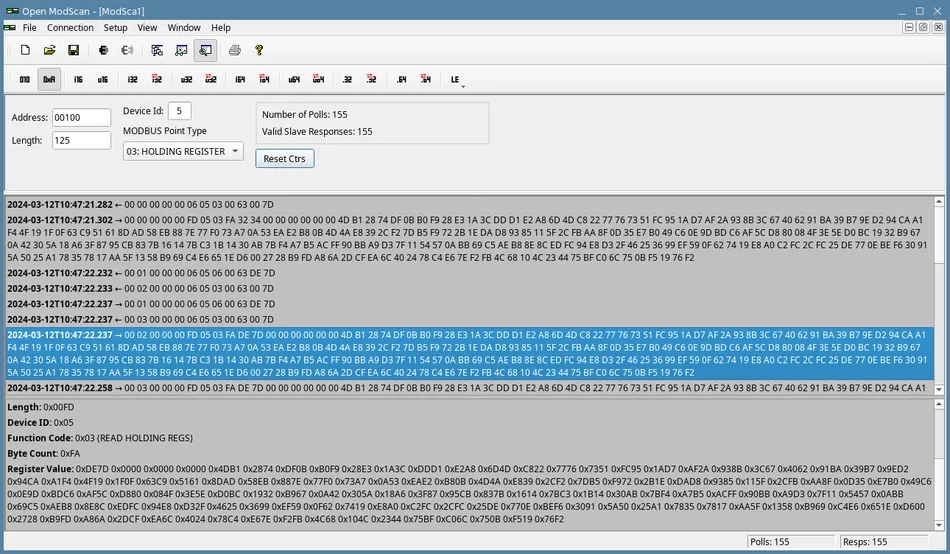Open the Connection menu
Image resolution: width=950 pixels, height=554 pixels.
coord(70,28)
